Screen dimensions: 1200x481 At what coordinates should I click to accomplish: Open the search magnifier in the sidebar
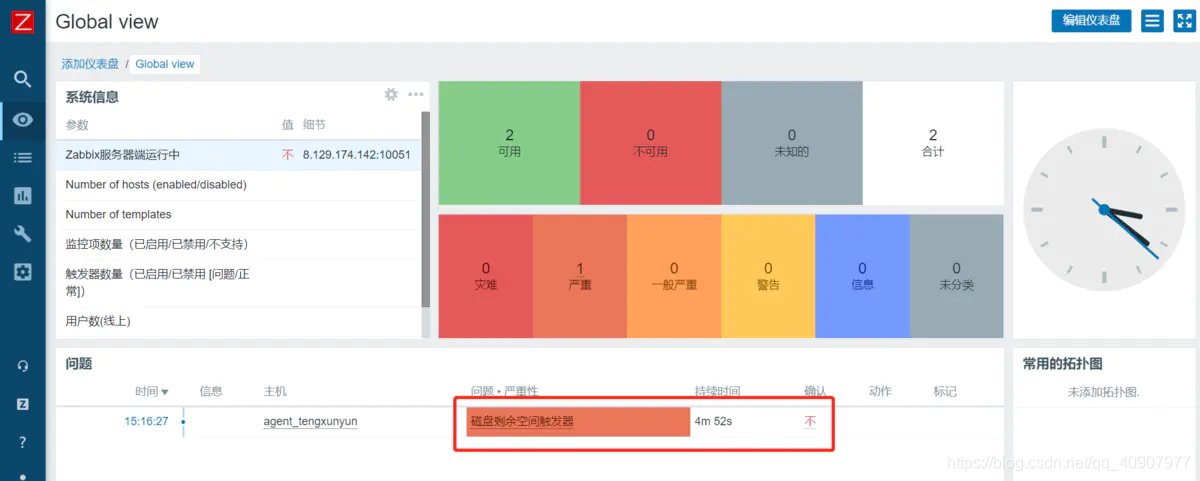[22, 79]
